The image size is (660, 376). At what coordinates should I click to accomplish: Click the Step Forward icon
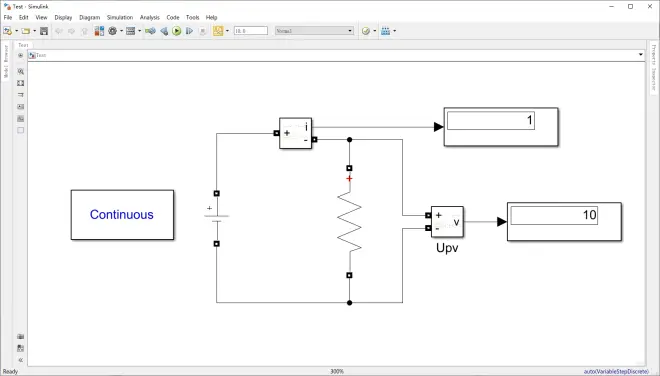click(x=189, y=31)
